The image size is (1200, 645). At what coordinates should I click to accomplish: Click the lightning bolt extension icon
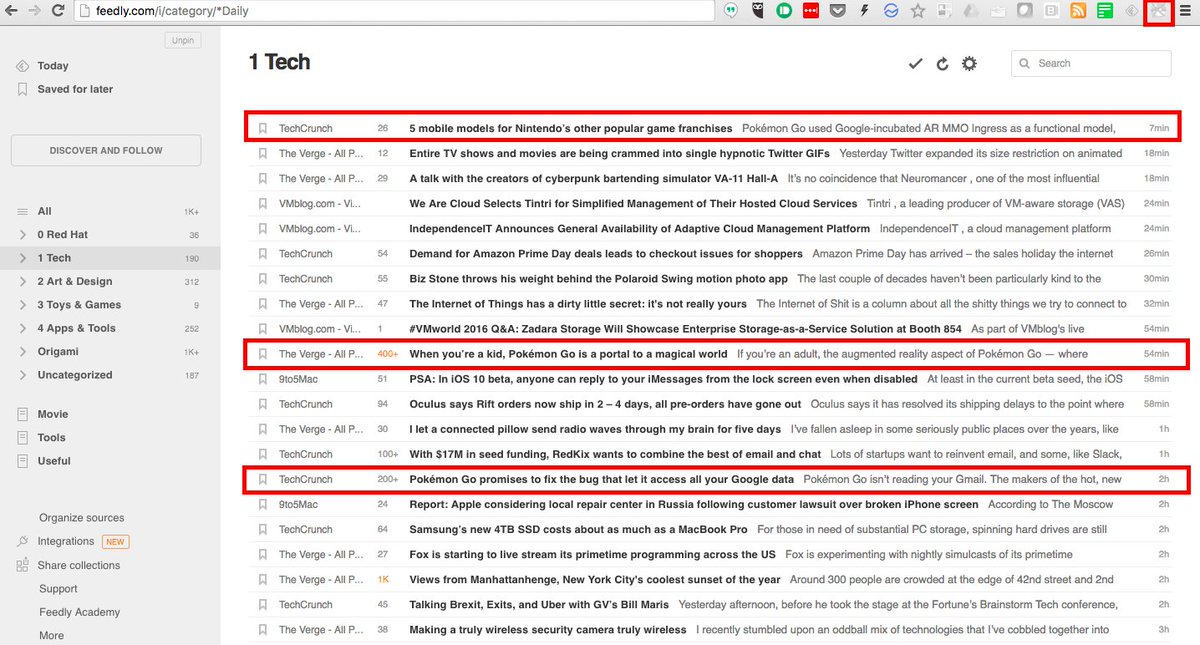pos(864,11)
